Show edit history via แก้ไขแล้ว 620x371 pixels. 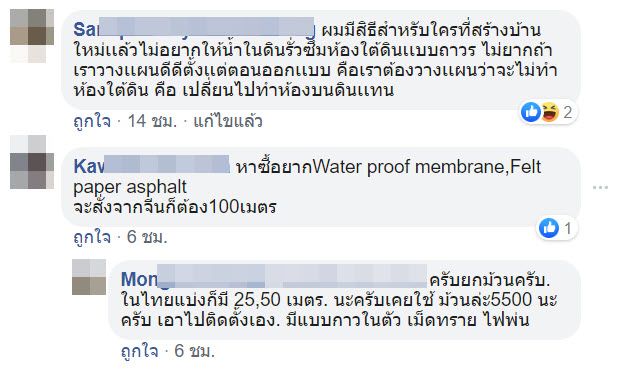(228, 121)
